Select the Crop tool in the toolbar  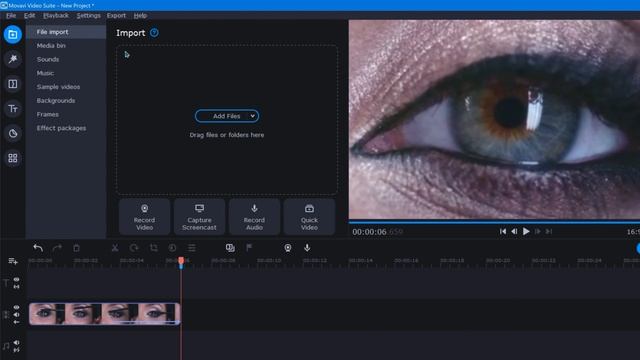(153, 248)
